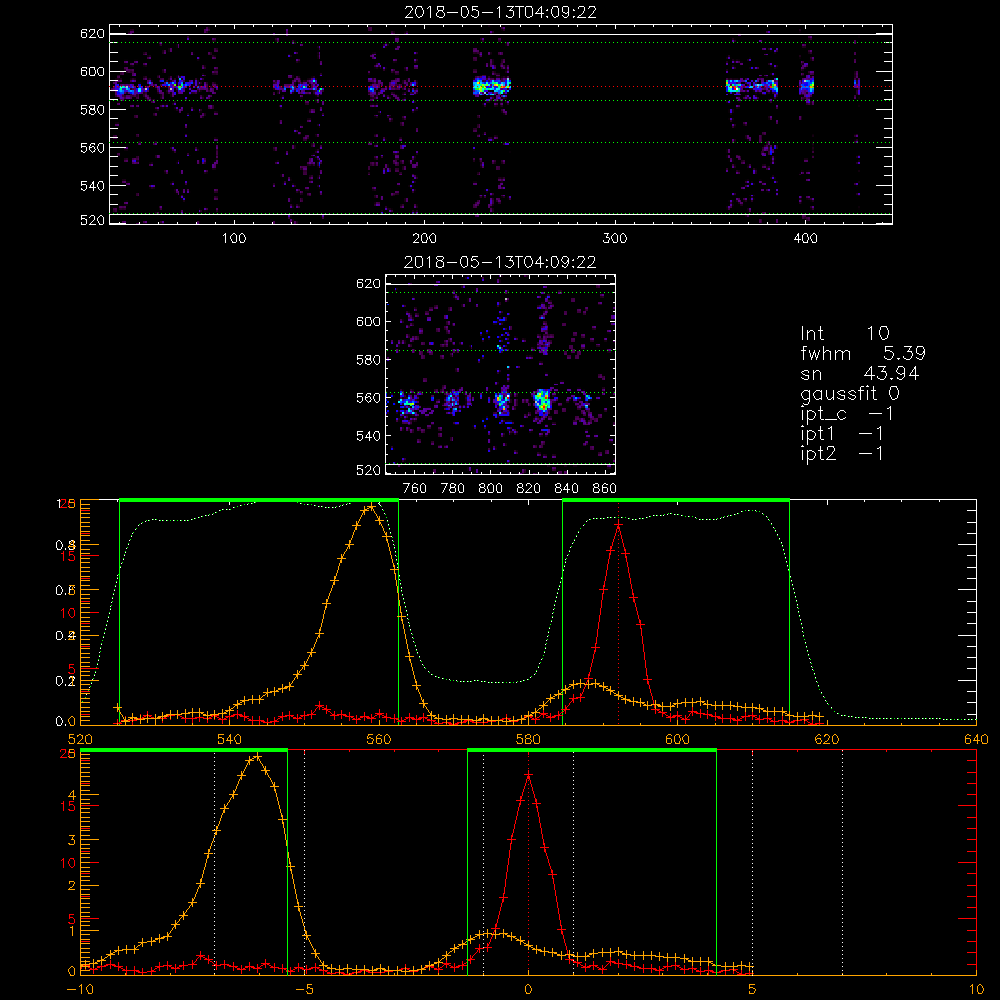
Task: Click the 'gaussfit 0' line
Action: (849, 393)
